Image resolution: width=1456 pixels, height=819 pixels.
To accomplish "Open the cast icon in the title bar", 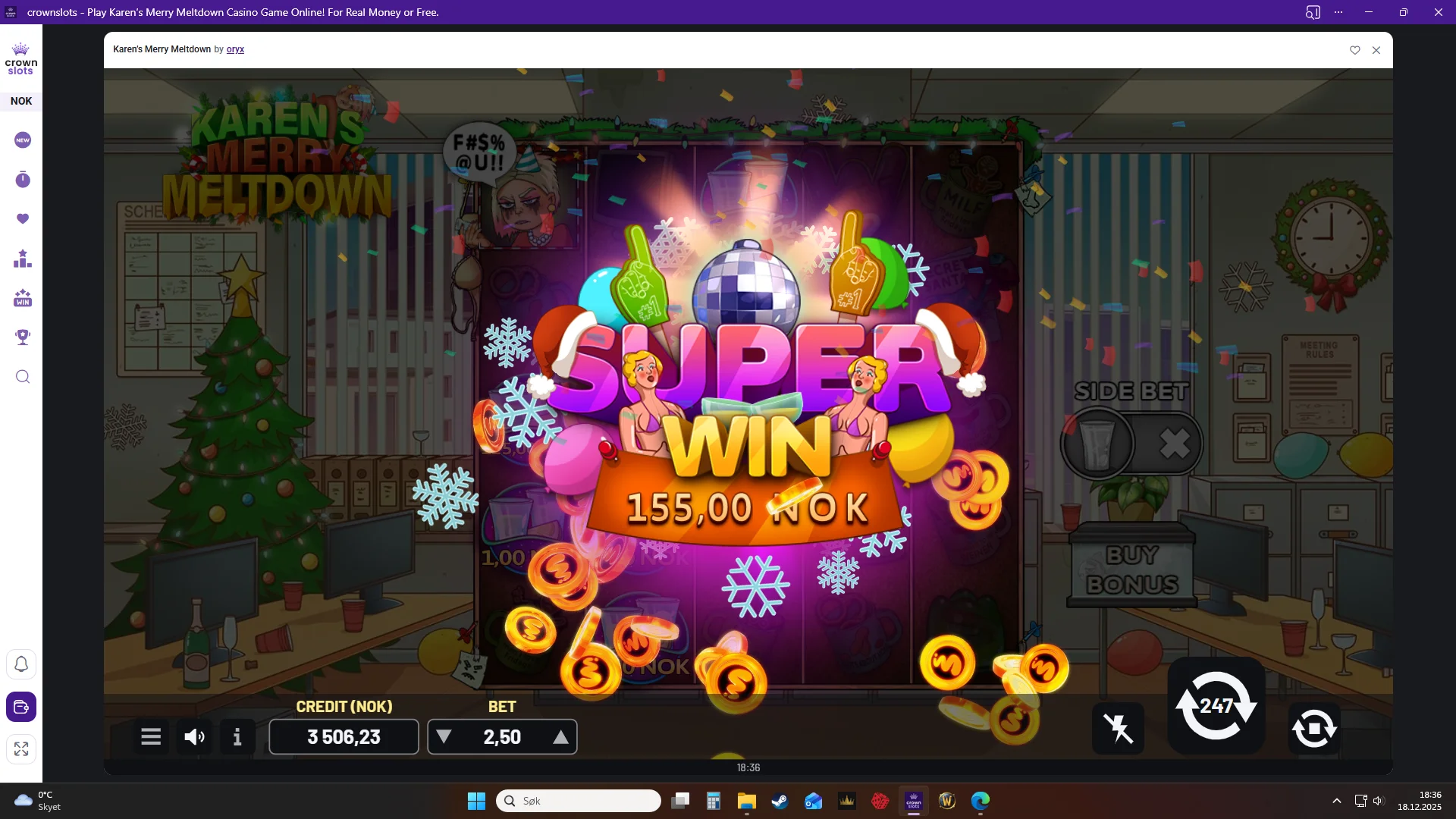I will coord(1313,12).
